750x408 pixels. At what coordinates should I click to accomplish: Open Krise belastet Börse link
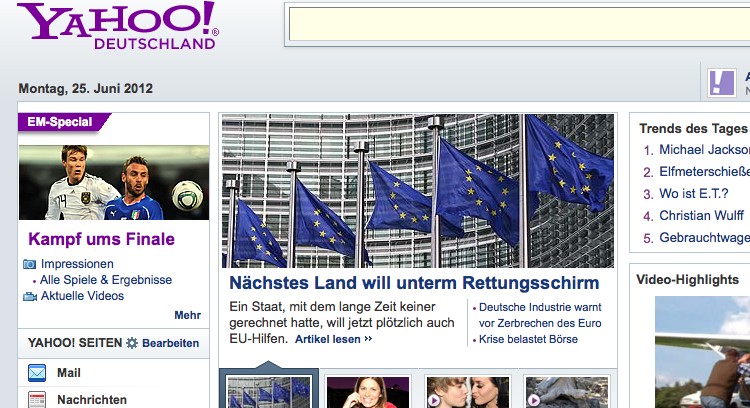(x=528, y=339)
